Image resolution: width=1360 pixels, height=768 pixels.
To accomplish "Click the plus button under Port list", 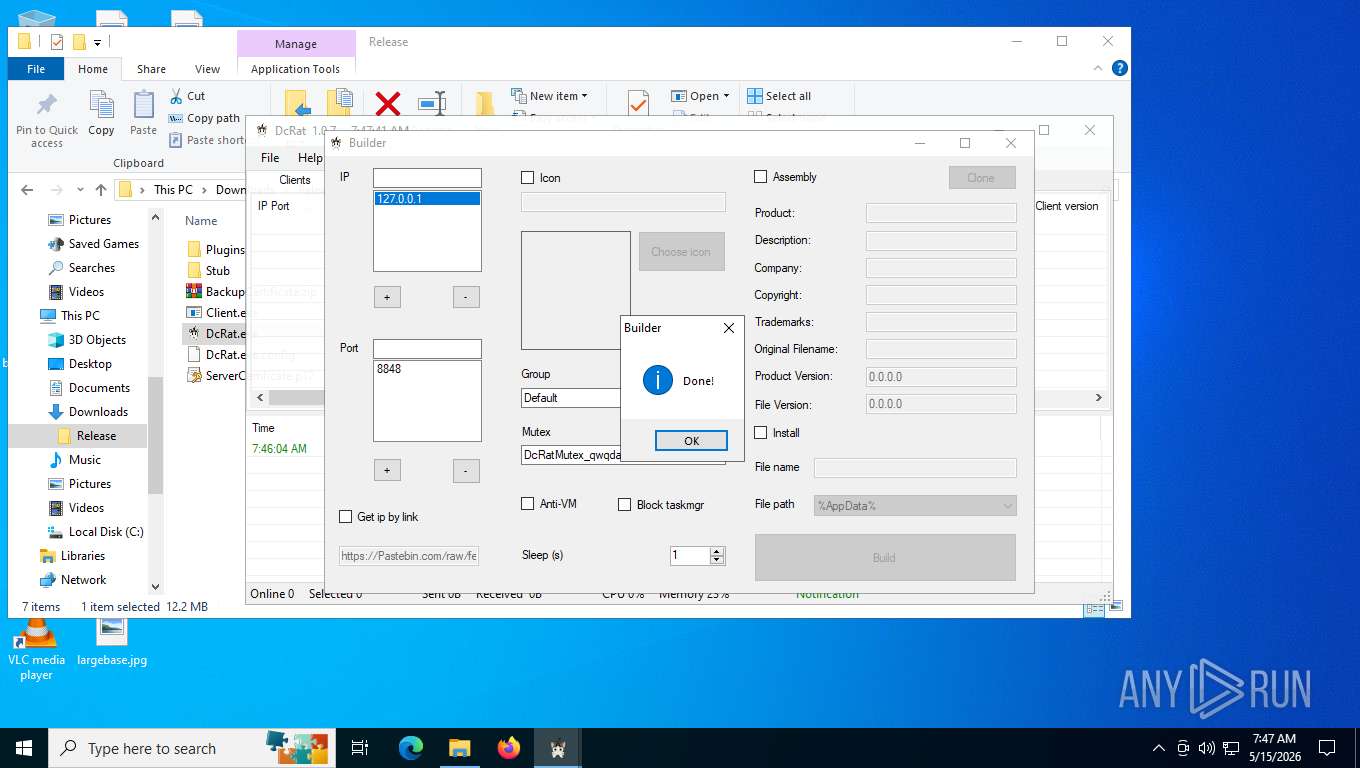I will pos(386,471).
